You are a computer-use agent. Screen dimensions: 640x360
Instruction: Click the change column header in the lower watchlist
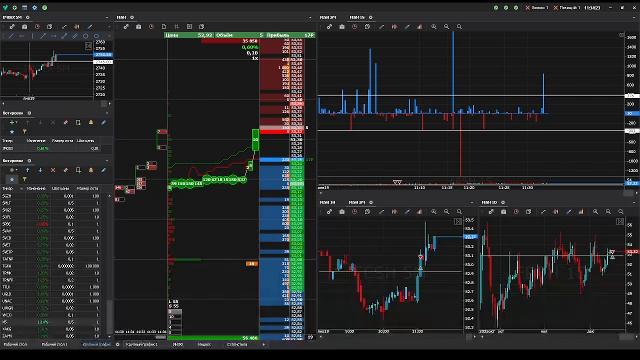tap(36, 189)
